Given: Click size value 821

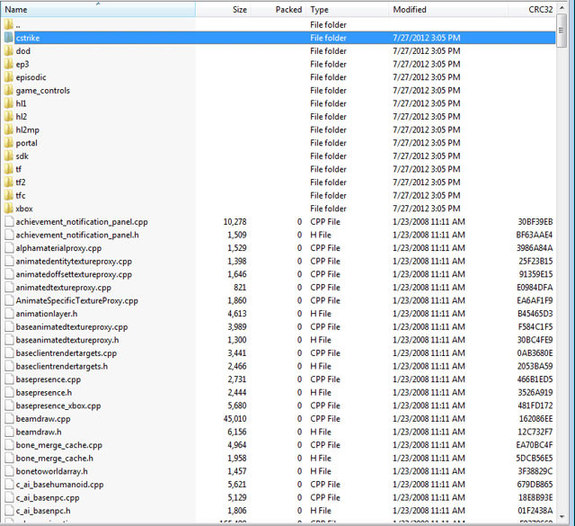Looking at the screenshot, I should [x=240, y=288].
